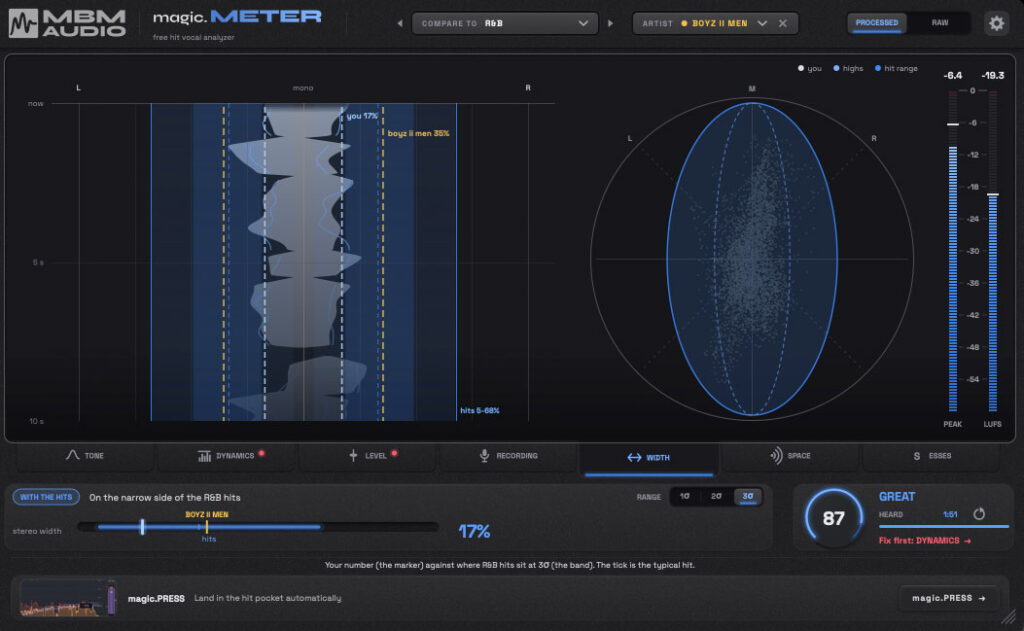Click the Recording microphone icon

click(x=485, y=456)
